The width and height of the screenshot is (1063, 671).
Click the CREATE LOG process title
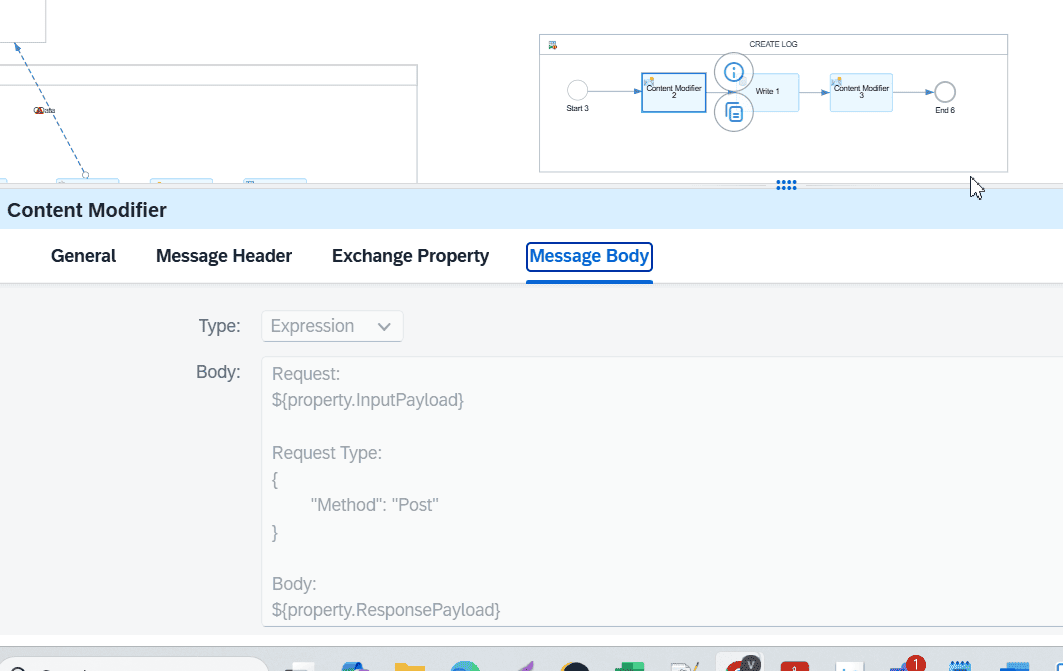(x=773, y=45)
